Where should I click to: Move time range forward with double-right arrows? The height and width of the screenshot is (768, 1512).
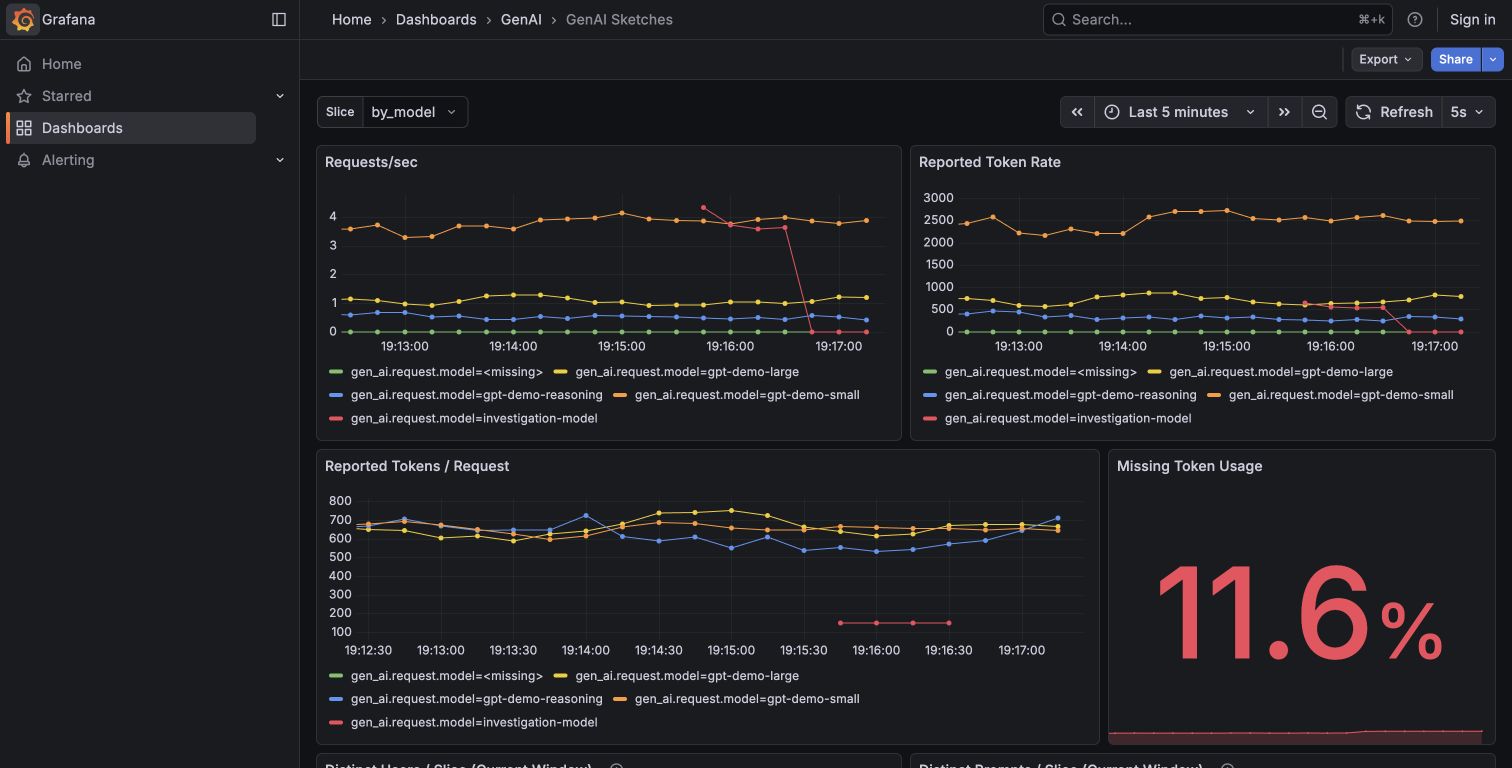tap(1284, 112)
